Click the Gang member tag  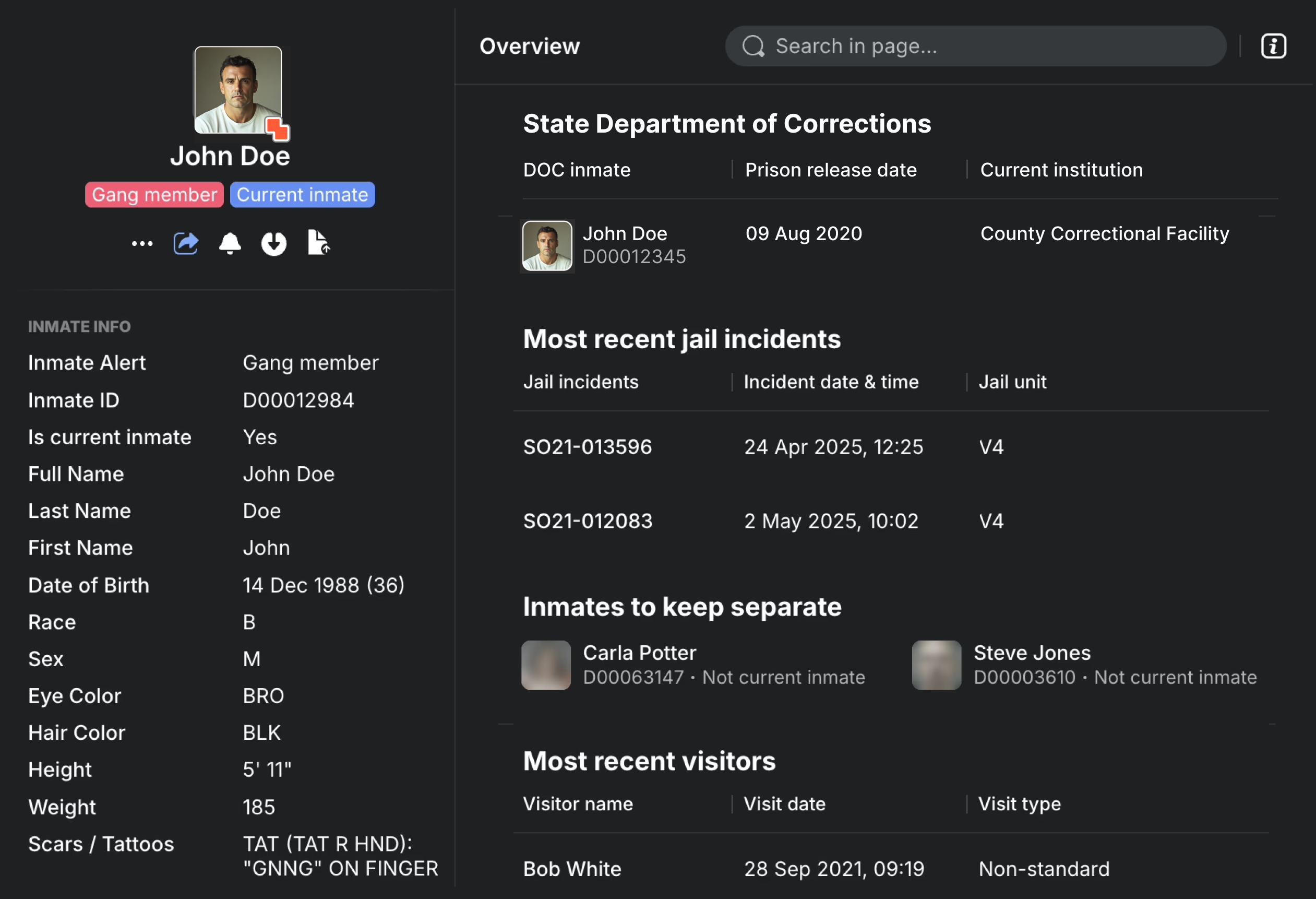tap(154, 195)
